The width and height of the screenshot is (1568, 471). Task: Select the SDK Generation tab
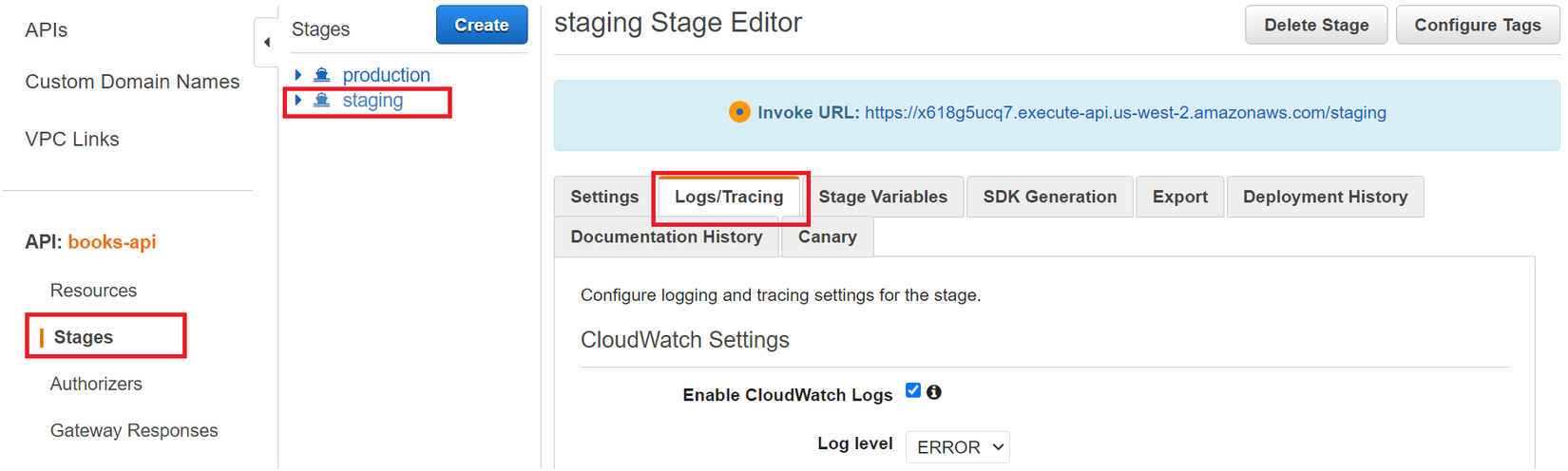[x=1049, y=197]
